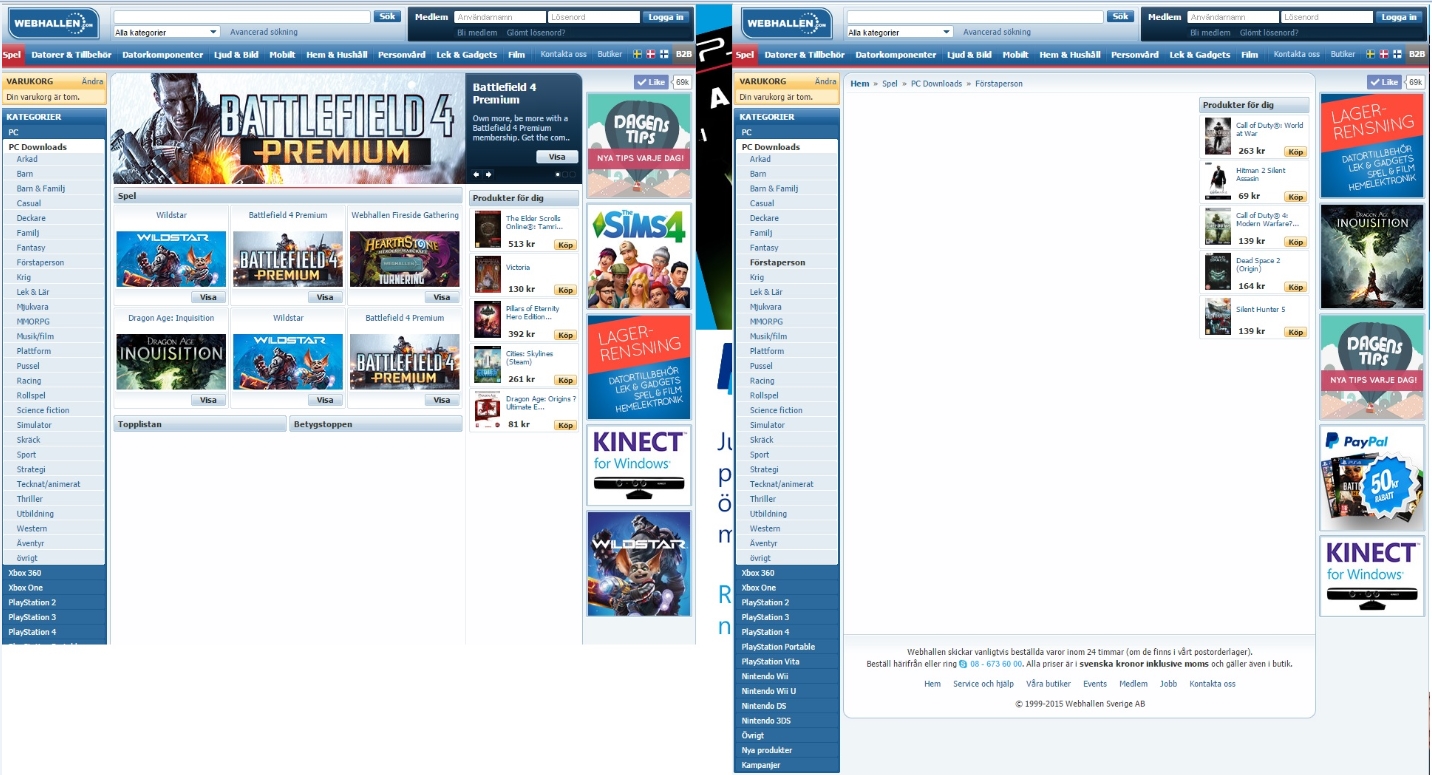Like Webhallen on the right page
This screenshot has height=775, width=1432.
point(1384,82)
